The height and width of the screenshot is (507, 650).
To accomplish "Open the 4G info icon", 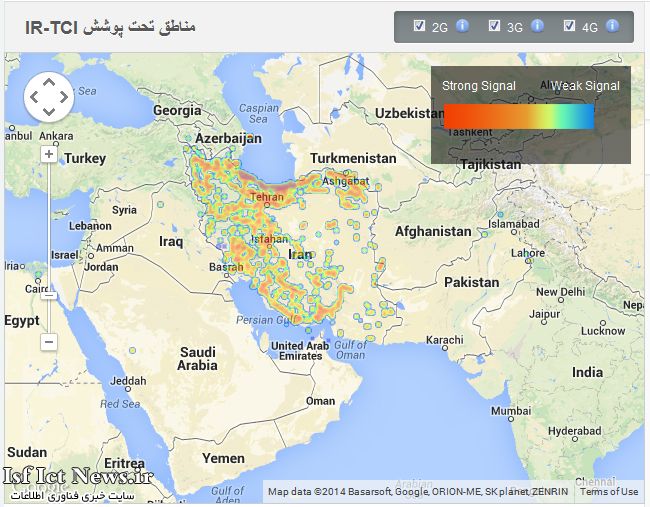I will tap(613, 26).
